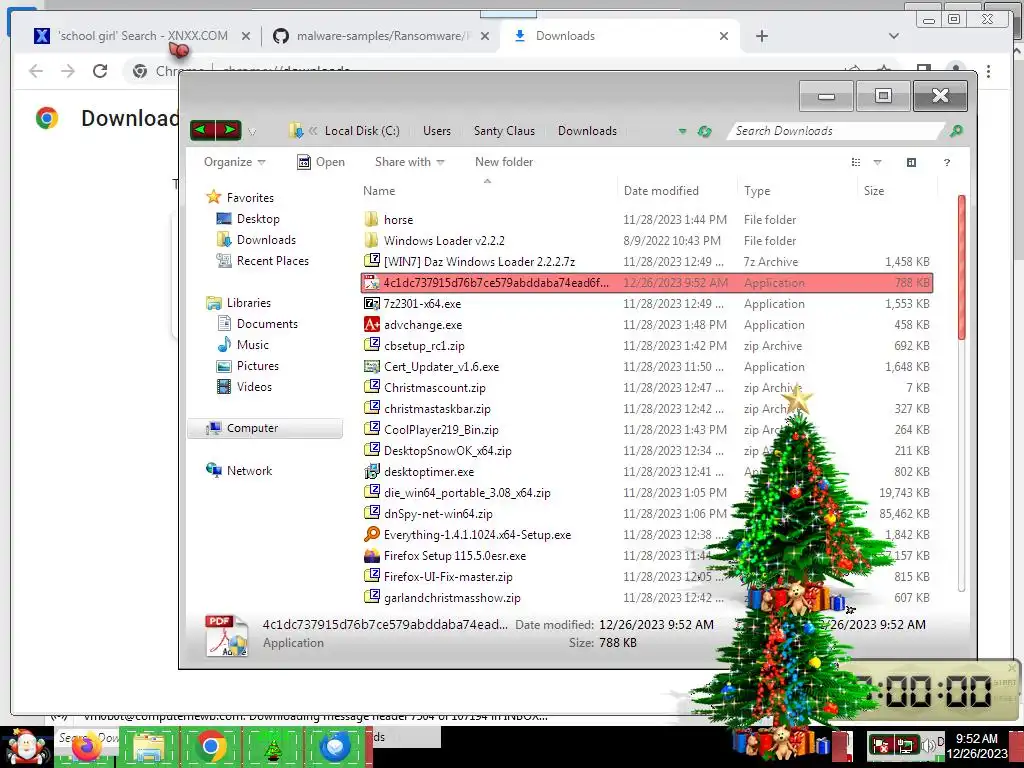
Task: Expand the view options dropdown arrow
Action: click(x=877, y=162)
